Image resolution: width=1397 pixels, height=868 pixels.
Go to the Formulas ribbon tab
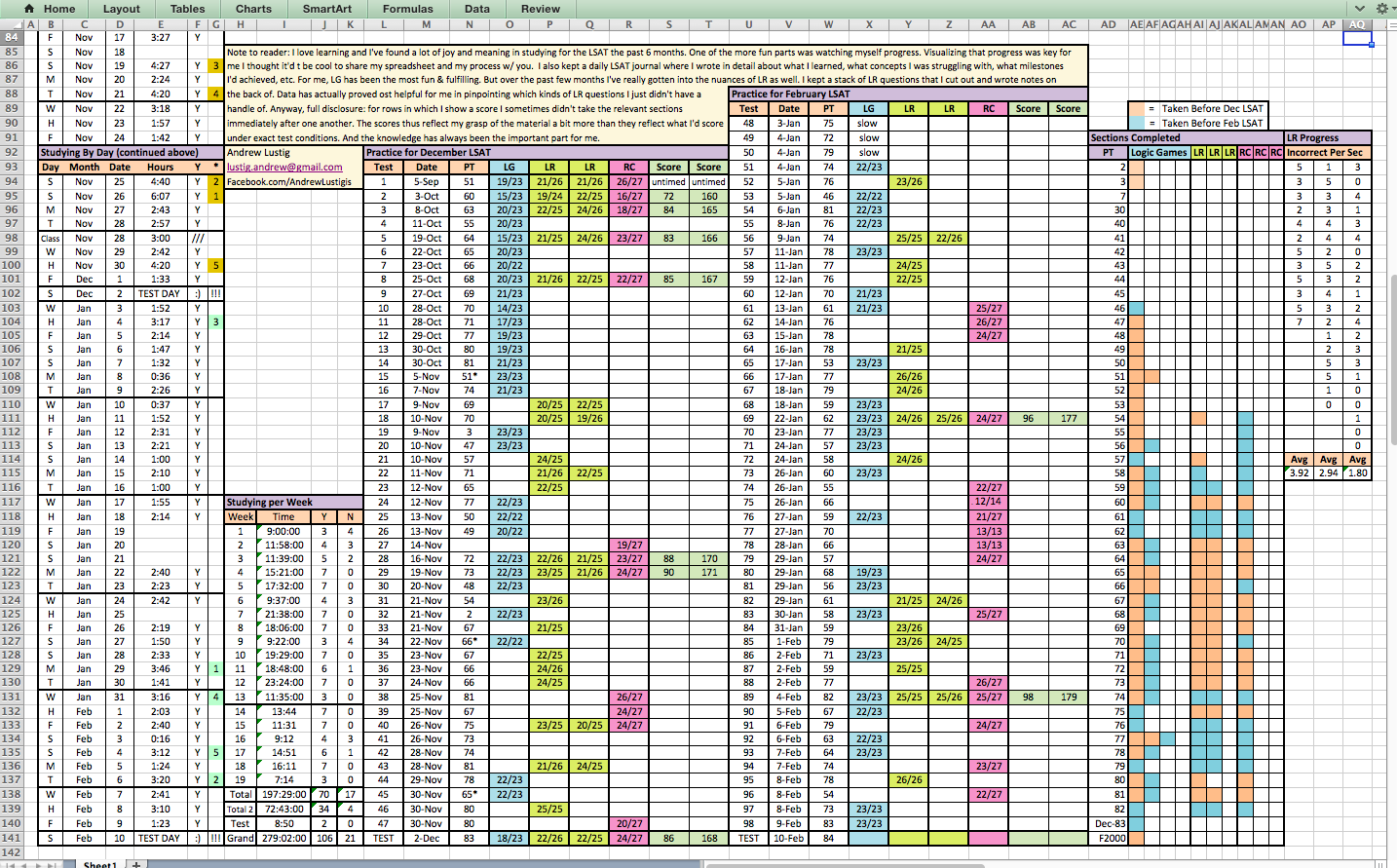coord(407,9)
